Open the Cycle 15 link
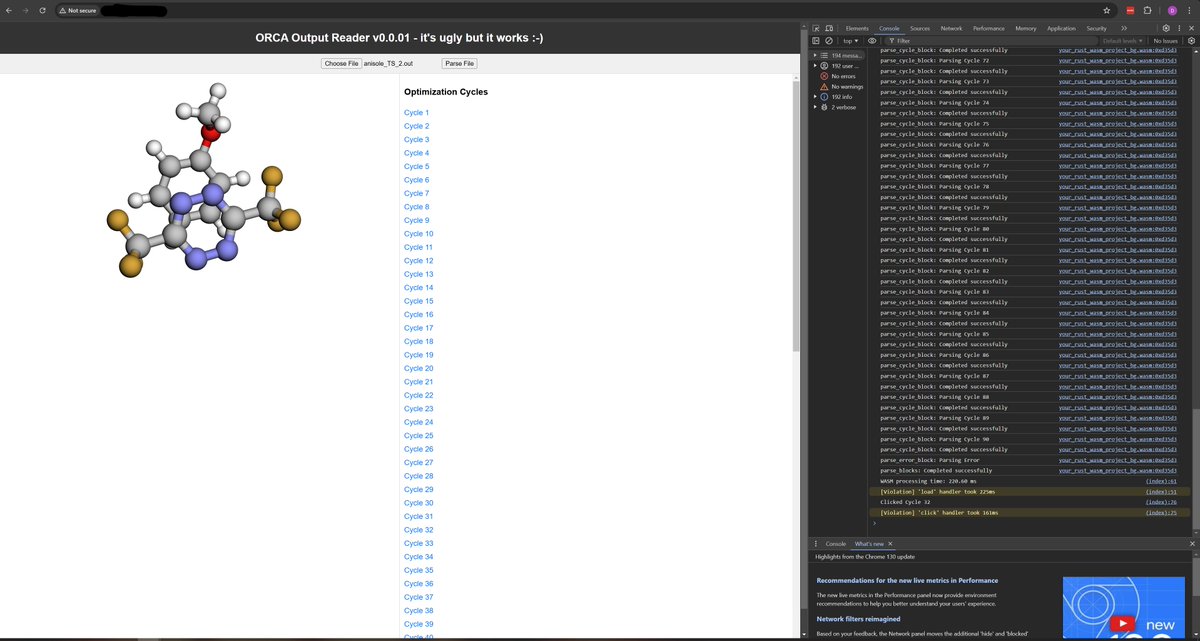 click(418, 301)
